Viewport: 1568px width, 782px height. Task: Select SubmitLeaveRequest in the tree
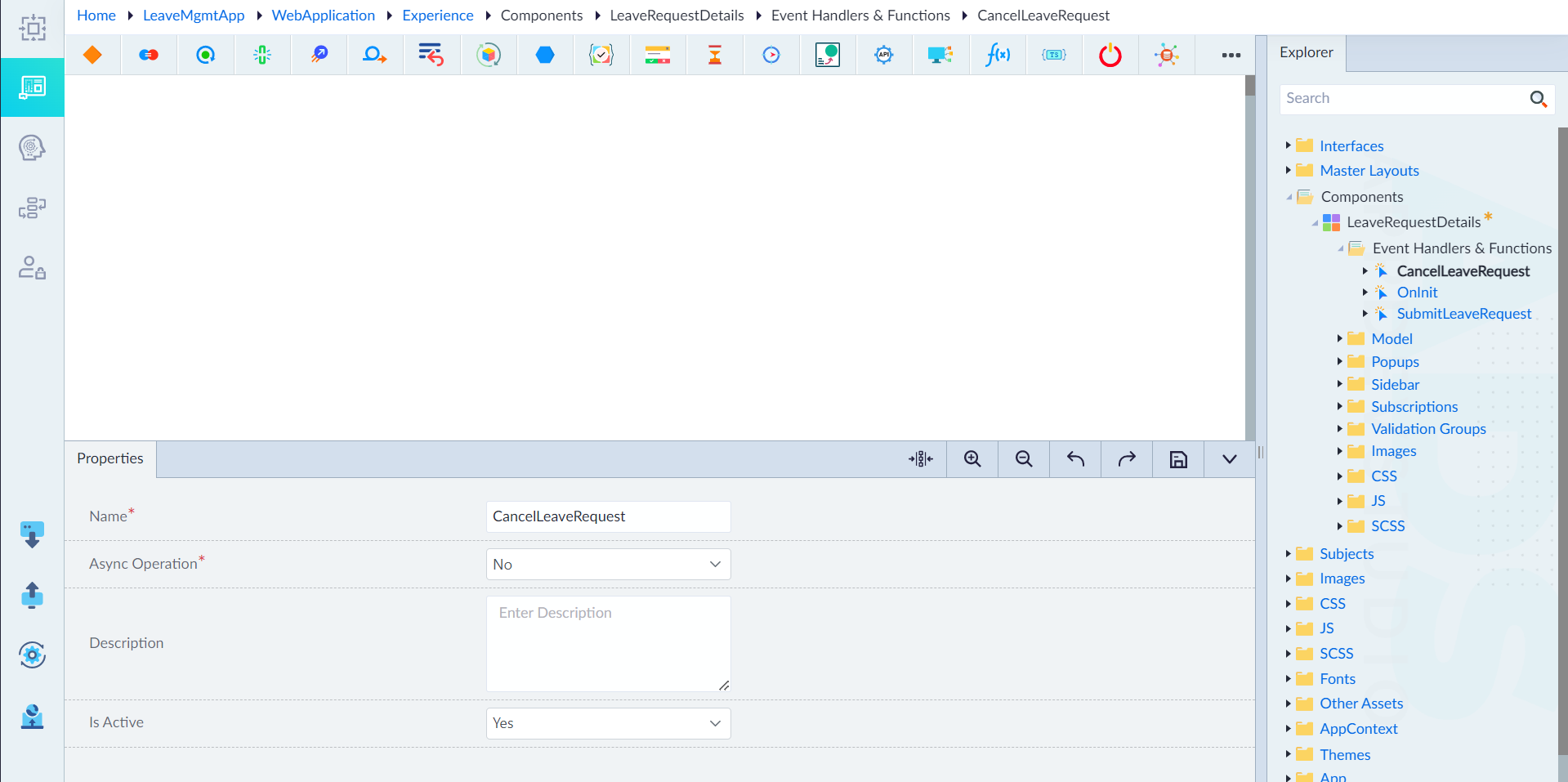1464,314
